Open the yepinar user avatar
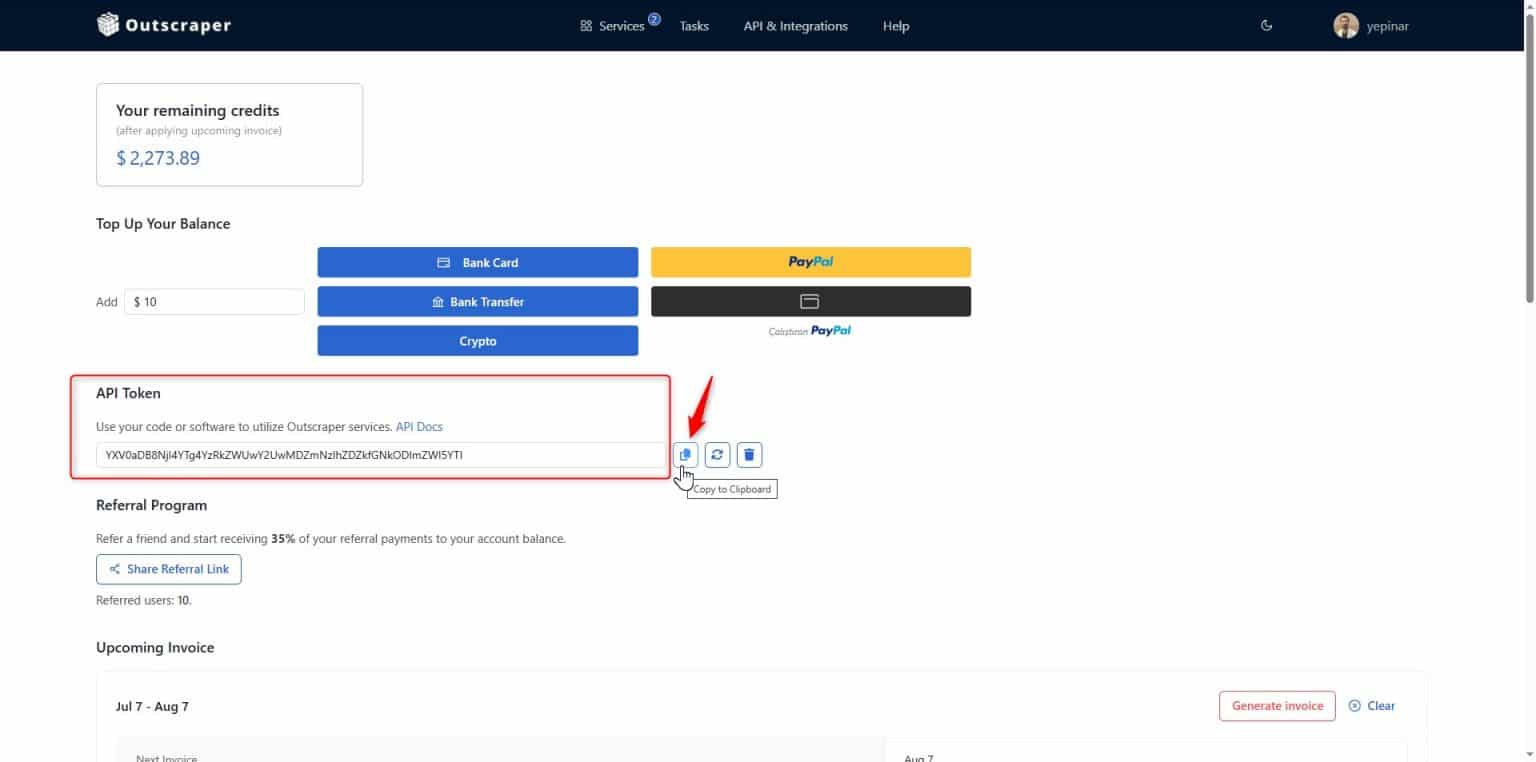This screenshot has width=1536, height=762. tap(1345, 26)
